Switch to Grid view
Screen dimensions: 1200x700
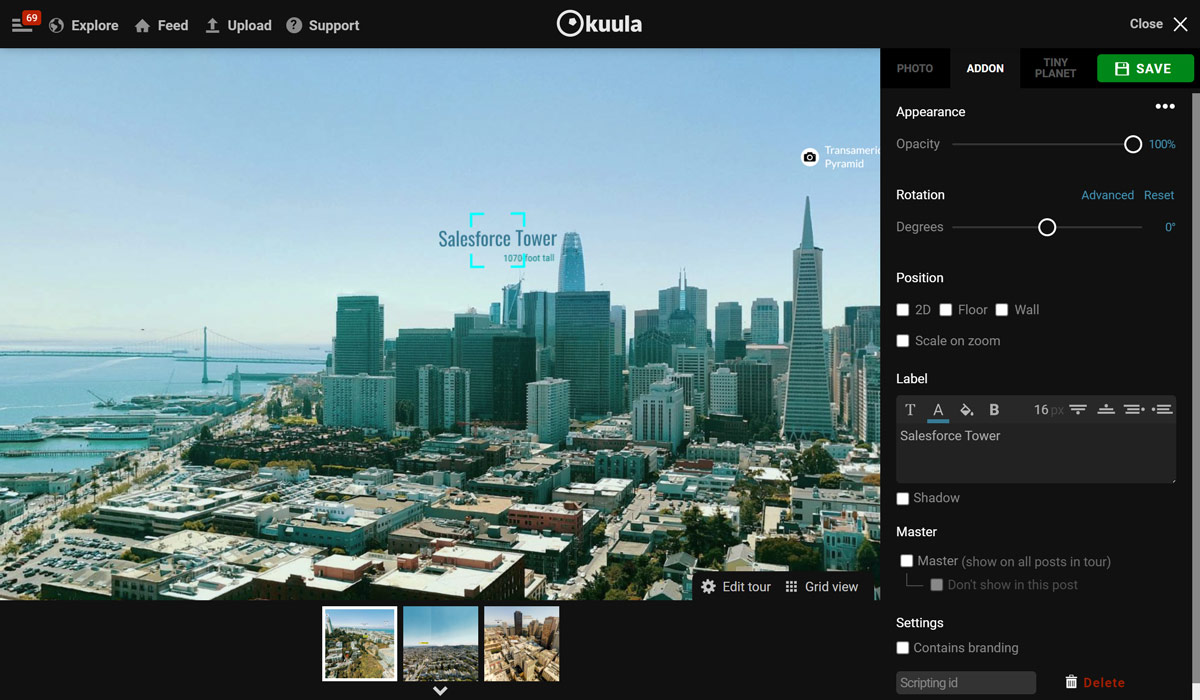[x=821, y=587]
